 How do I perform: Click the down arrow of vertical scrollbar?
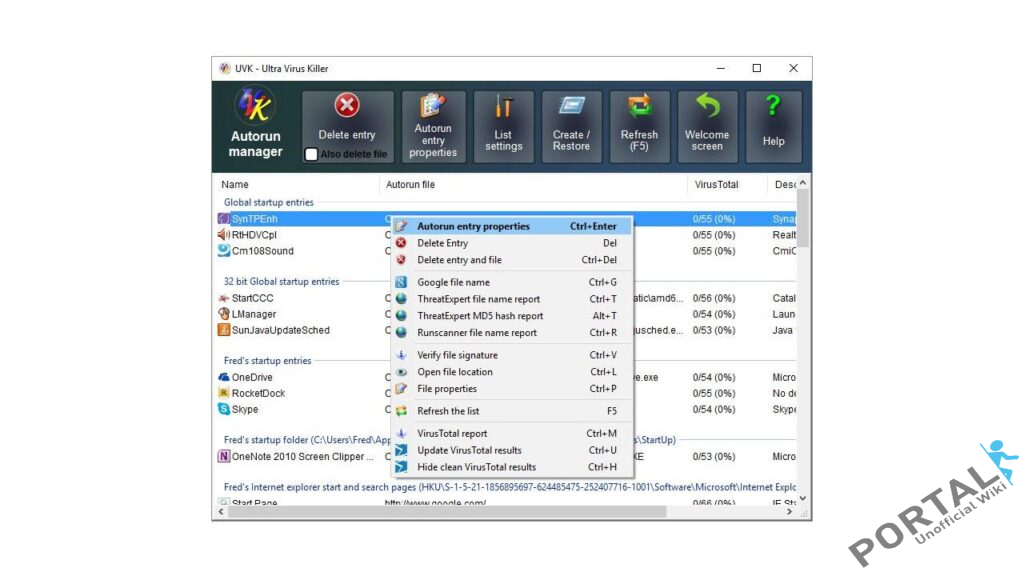click(x=803, y=498)
